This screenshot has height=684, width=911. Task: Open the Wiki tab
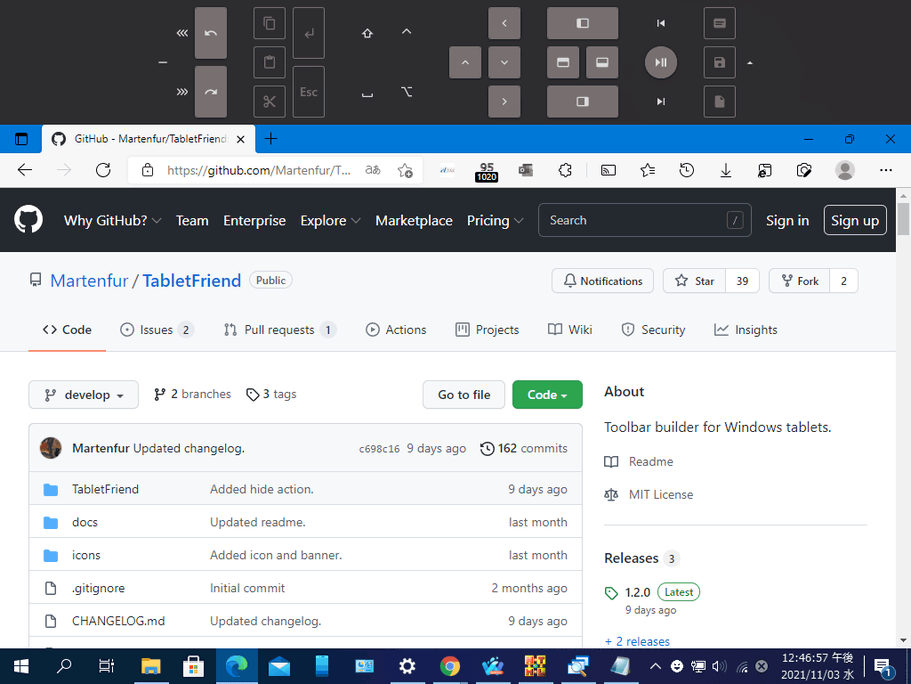(570, 330)
